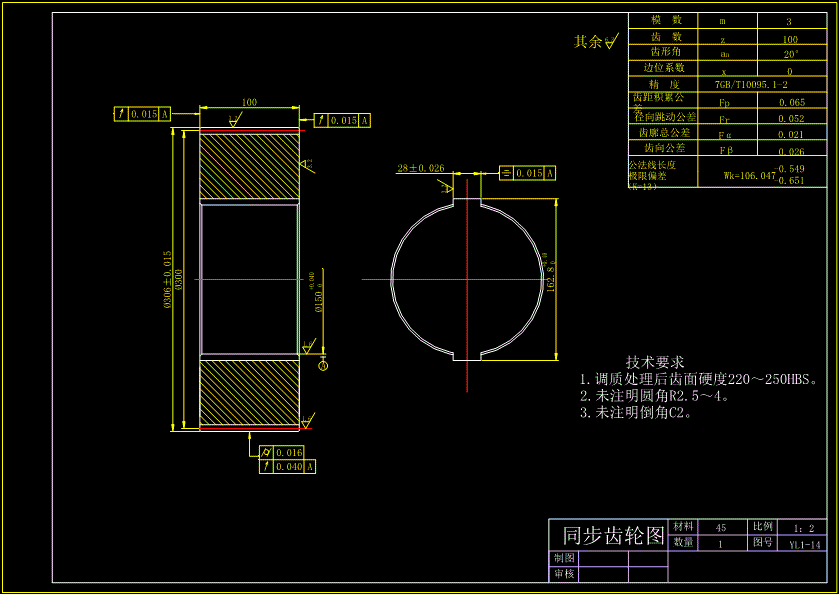Select the Fβ value 0.026
The height and width of the screenshot is (594, 839).
tap(791, 151)
